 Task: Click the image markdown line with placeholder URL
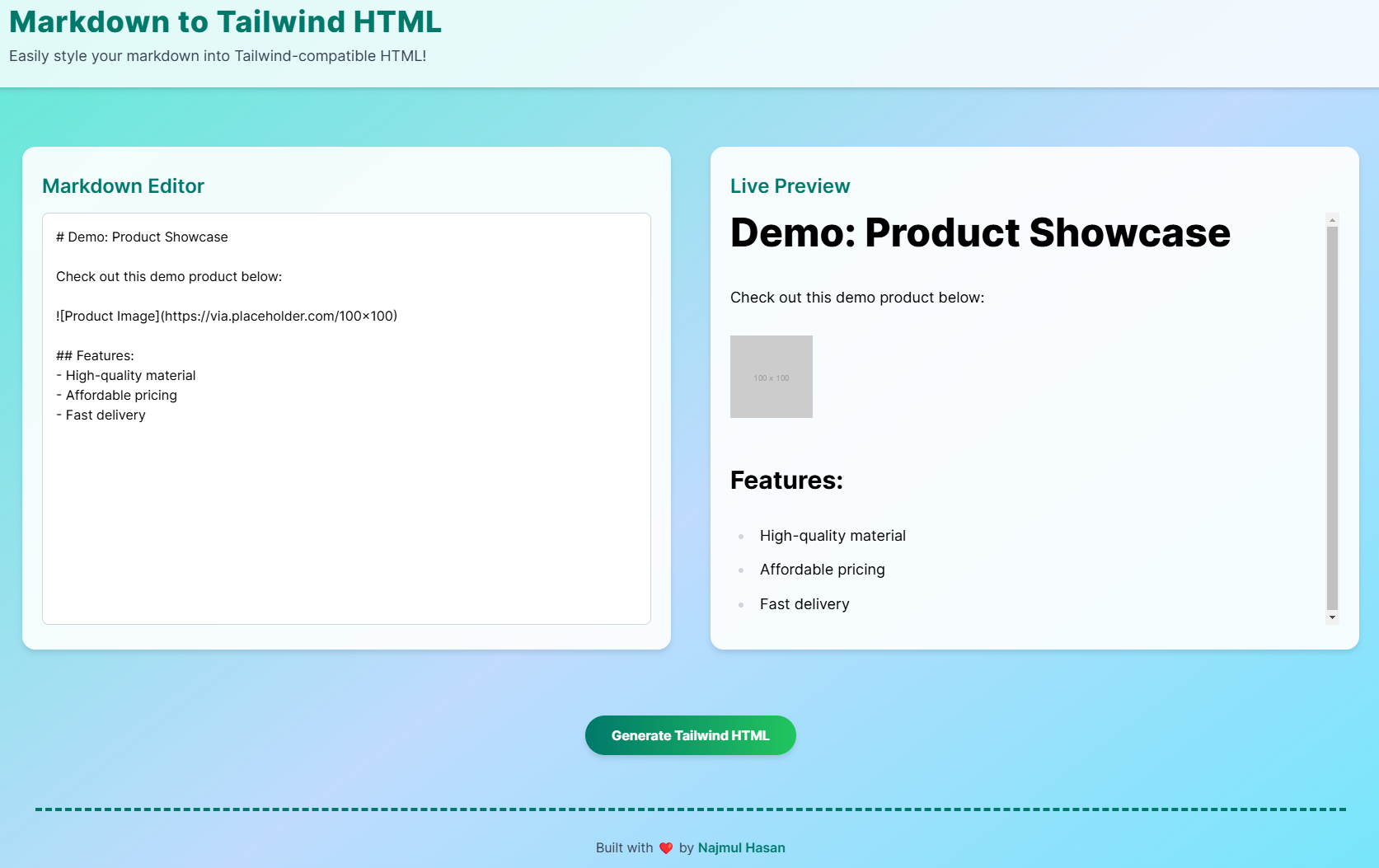pyautogui.click(x=227, y=316)
